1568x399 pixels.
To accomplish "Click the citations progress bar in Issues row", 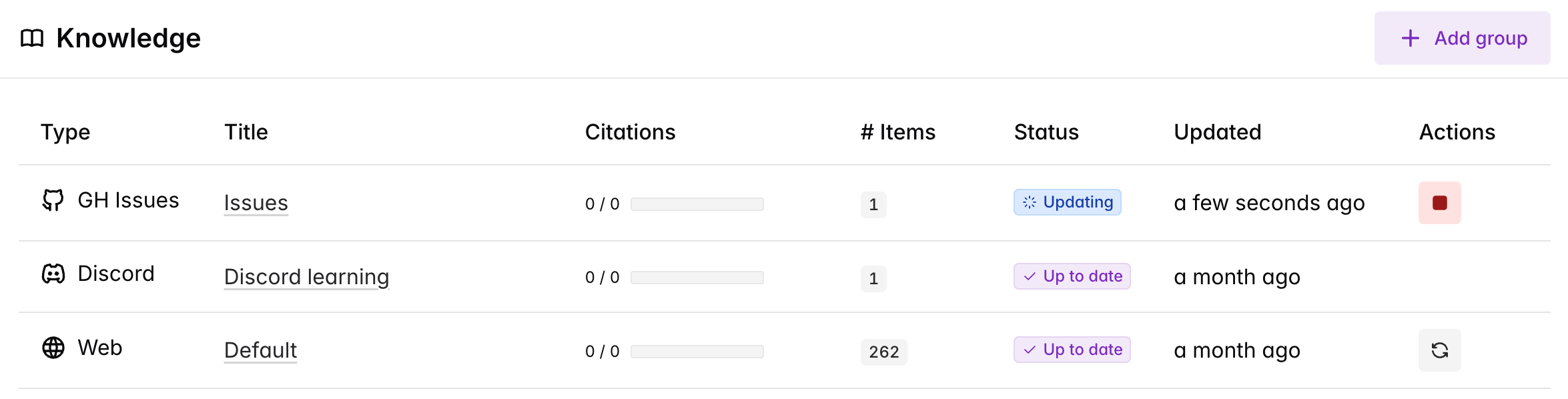I will click(x=697, y=204).
